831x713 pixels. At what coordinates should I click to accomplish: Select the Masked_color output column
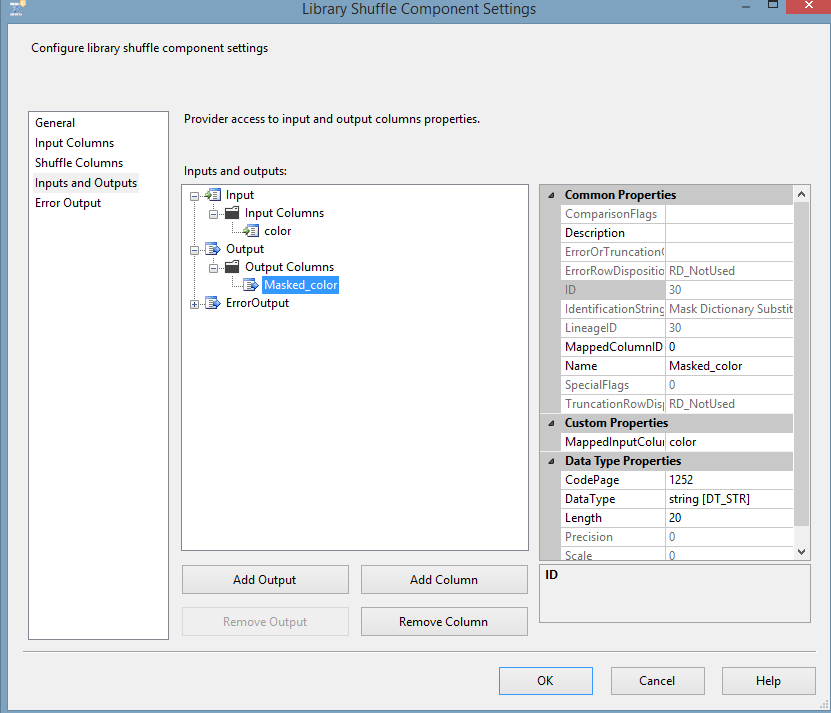point(300,285)
